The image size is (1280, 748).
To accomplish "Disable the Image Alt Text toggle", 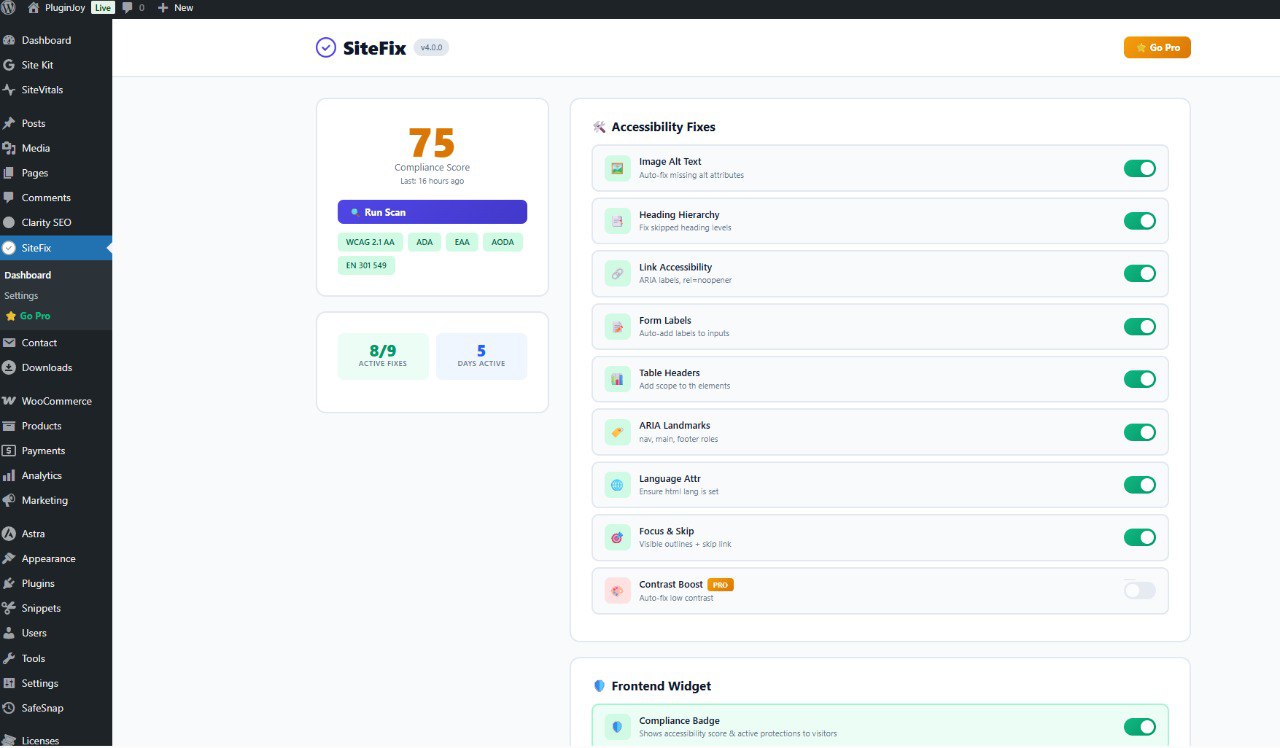I will [x=1139, y=168].
